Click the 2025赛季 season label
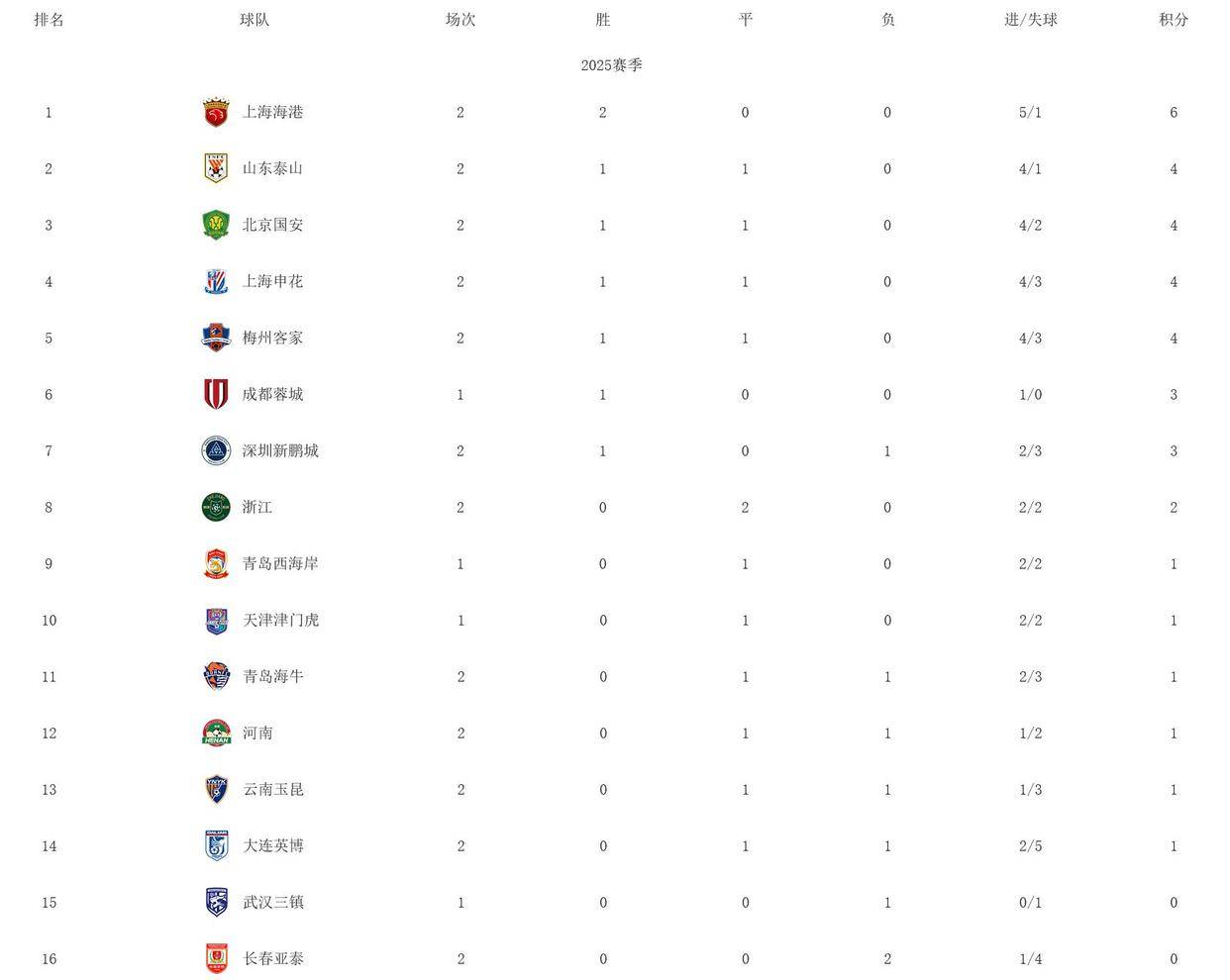The image size is (1230, 980). [x=611, y=65]
